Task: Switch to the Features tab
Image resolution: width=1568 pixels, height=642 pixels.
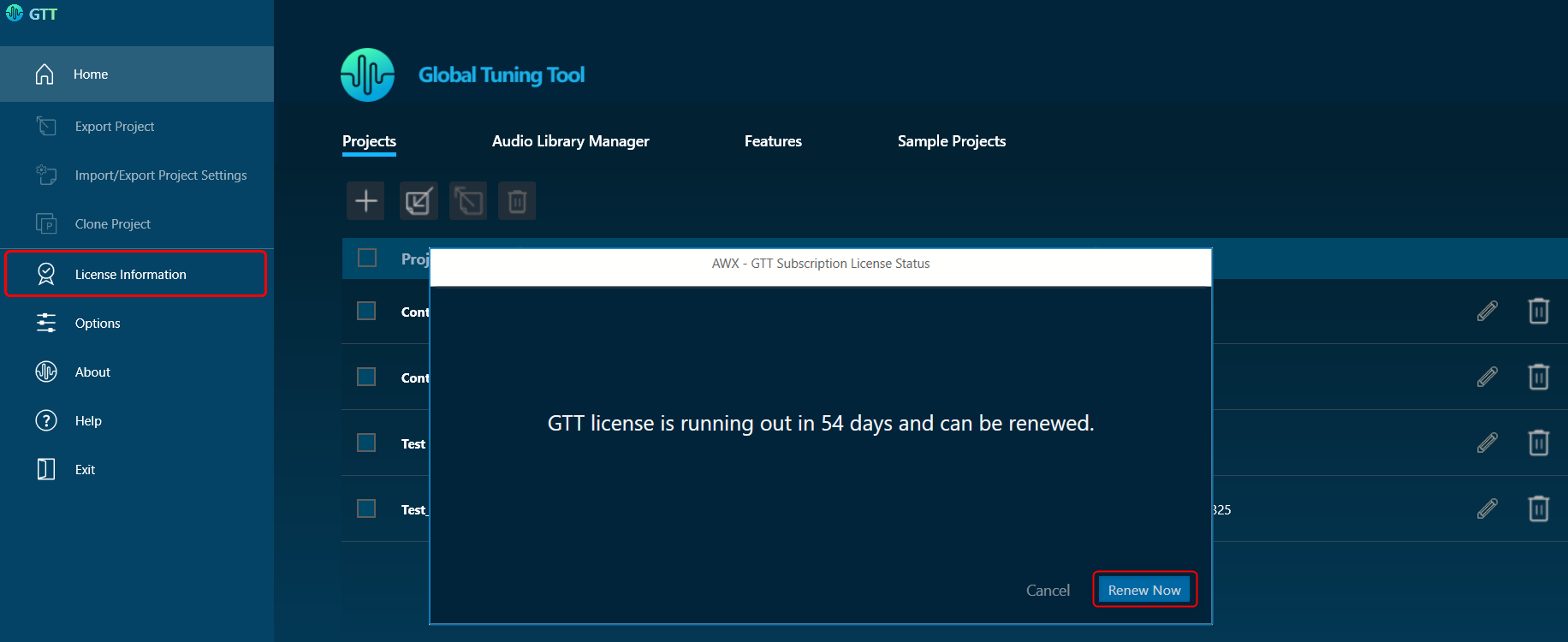Action: [773, 141]
